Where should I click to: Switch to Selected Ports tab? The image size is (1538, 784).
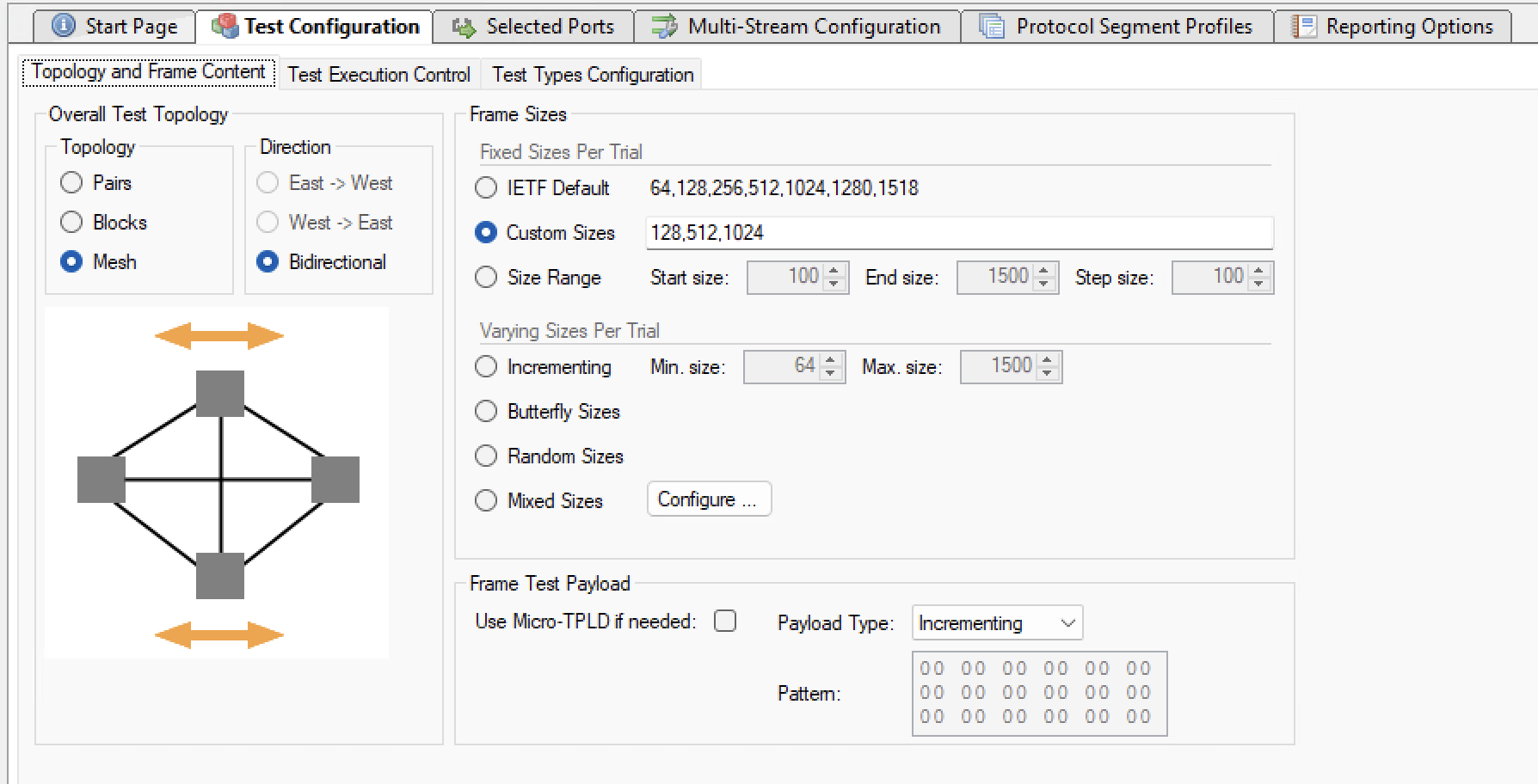(x=533, y=27)
